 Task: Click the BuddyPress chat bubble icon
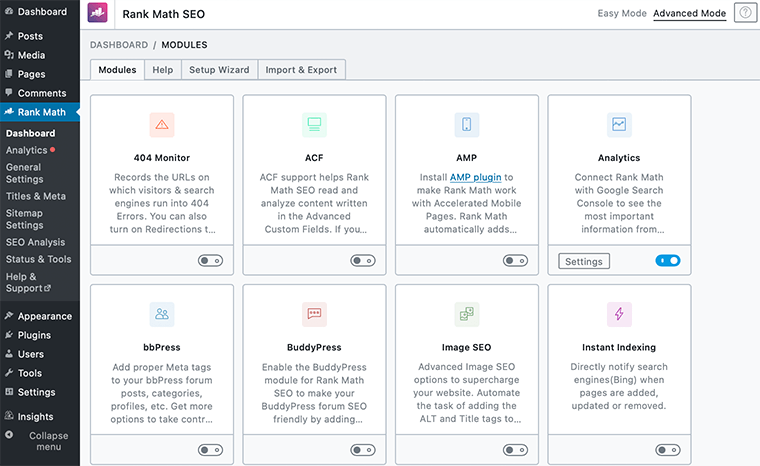coord(314,314)
